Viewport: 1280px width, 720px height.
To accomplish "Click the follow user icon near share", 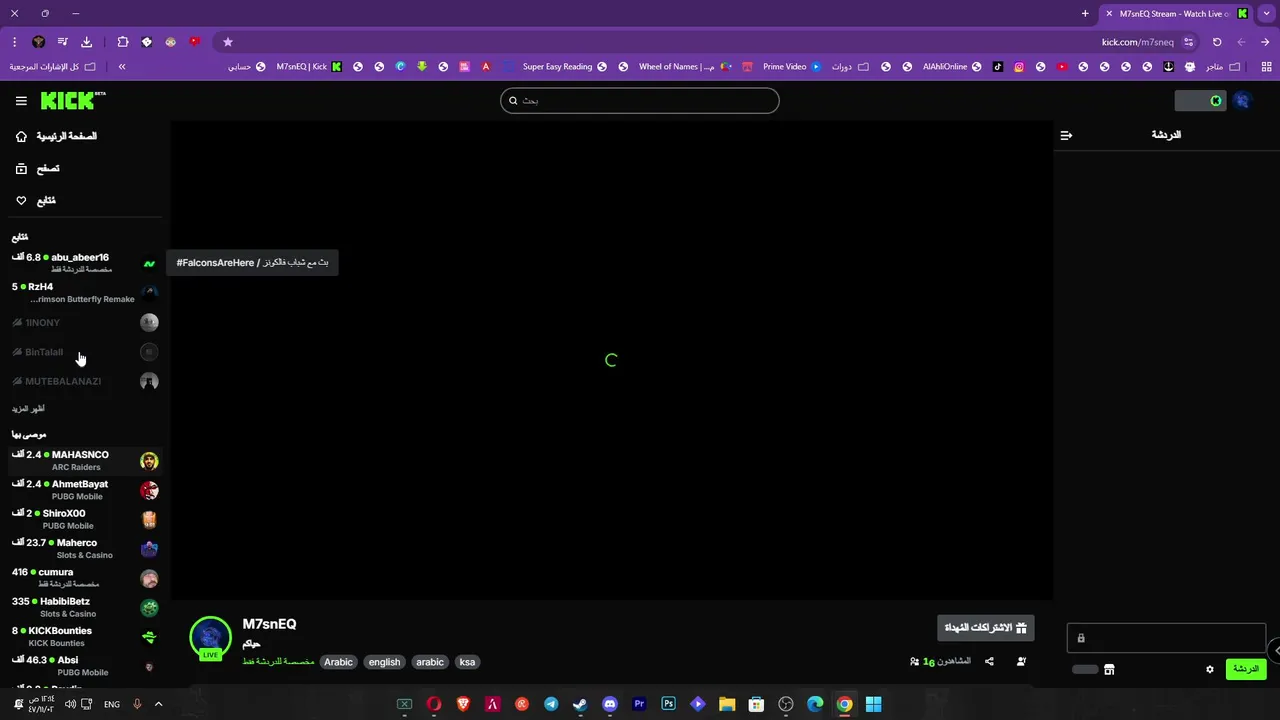I will coord(1021,661).
